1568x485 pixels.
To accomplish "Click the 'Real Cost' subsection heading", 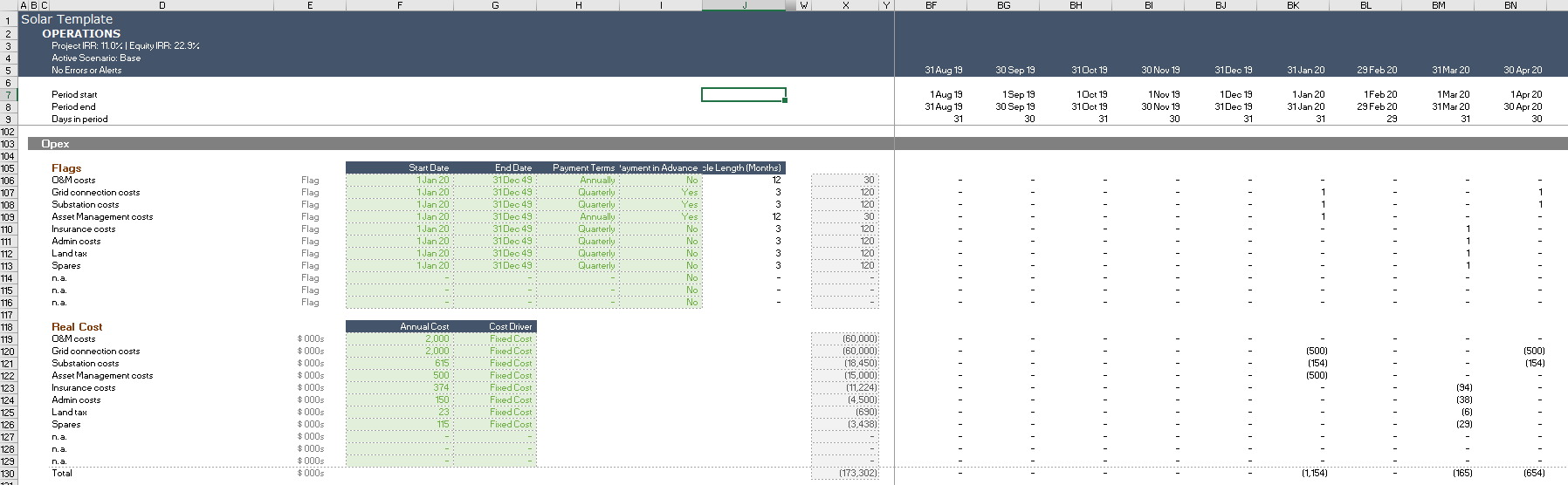I will click(77, 327).
